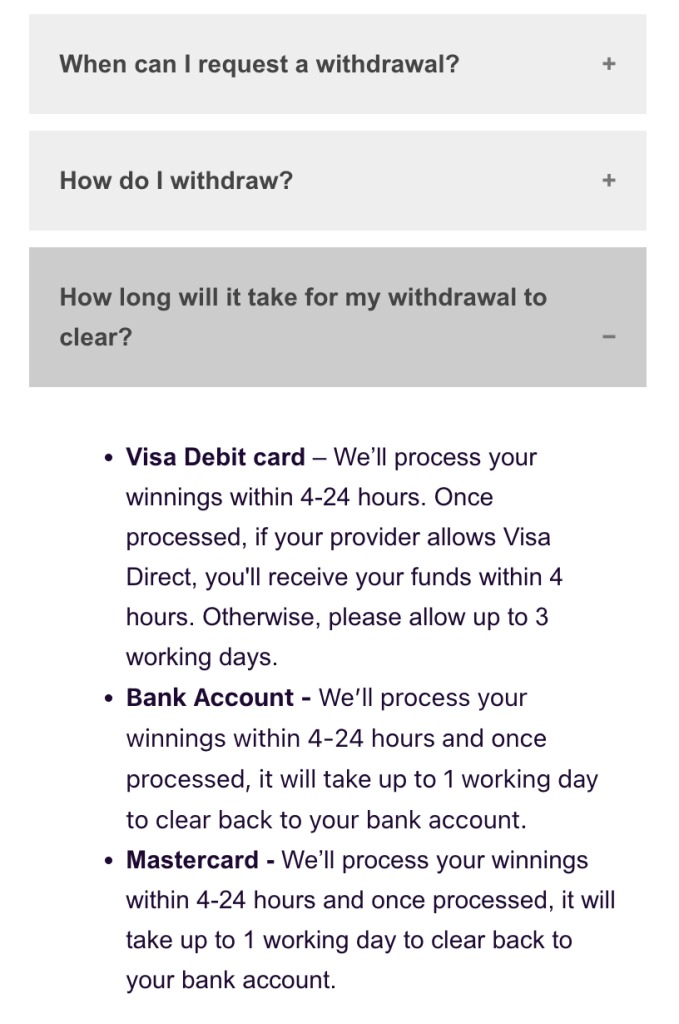The image size is (679, 1024).
Task: Click the line "hours. Otherwise, please allow up to 3"
Action: pyautogui.click(x=337, y=617)
